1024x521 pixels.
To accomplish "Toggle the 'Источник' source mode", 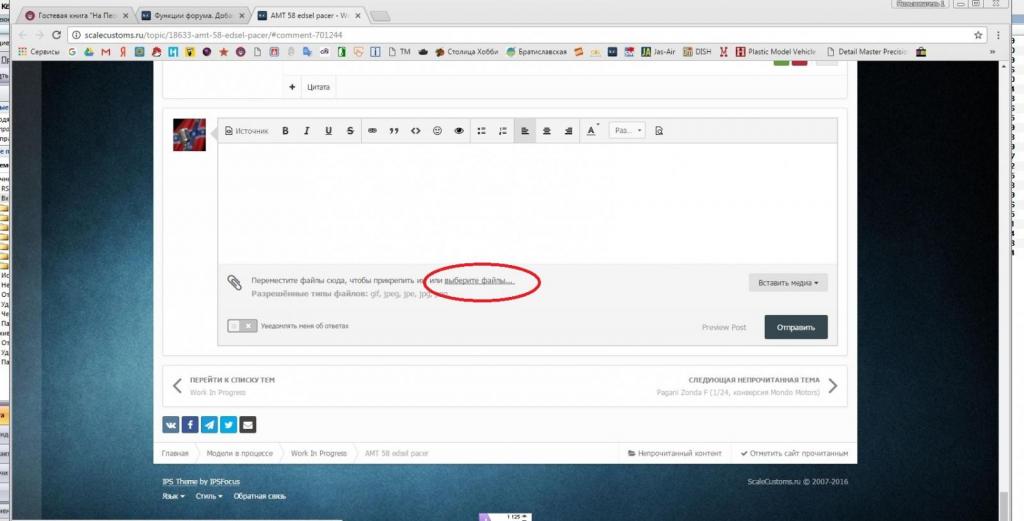I will 246,131.
